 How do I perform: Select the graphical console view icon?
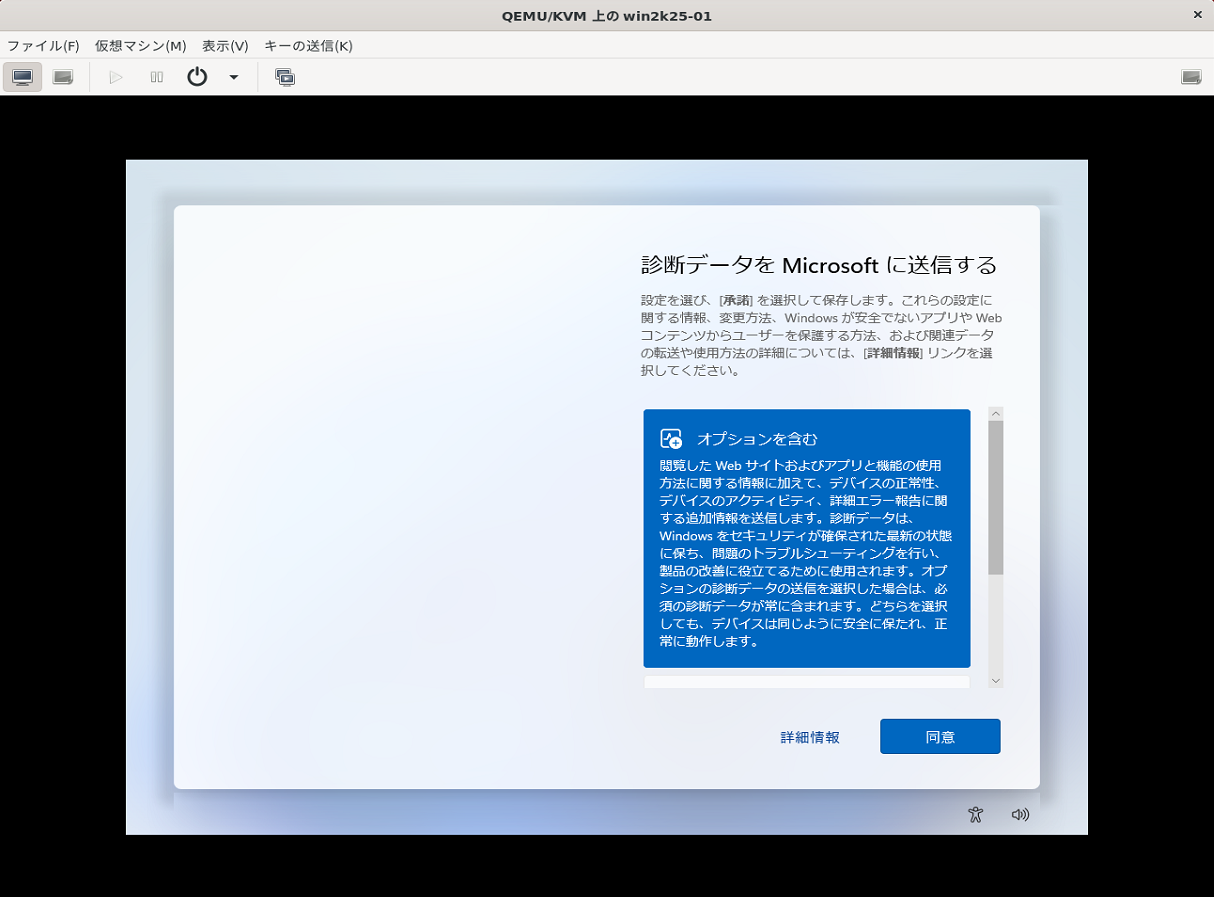coord(21,76)
